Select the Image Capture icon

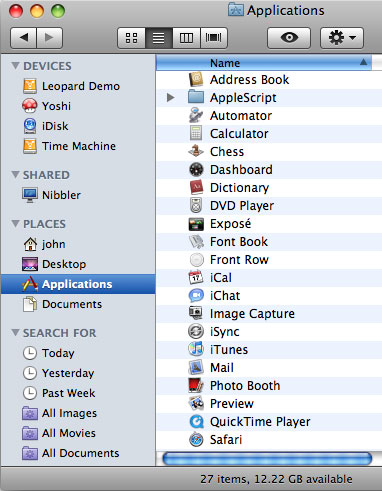coord(196,313)
